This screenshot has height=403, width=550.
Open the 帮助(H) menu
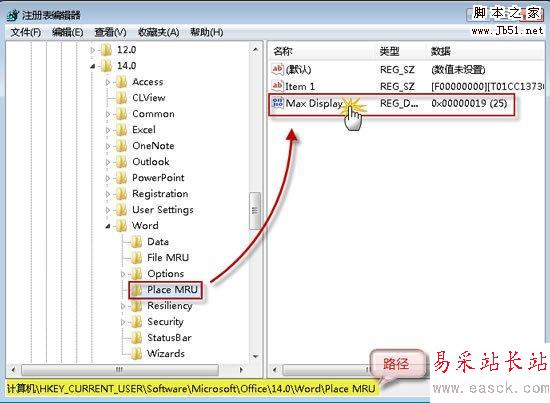tap(207, 33)
